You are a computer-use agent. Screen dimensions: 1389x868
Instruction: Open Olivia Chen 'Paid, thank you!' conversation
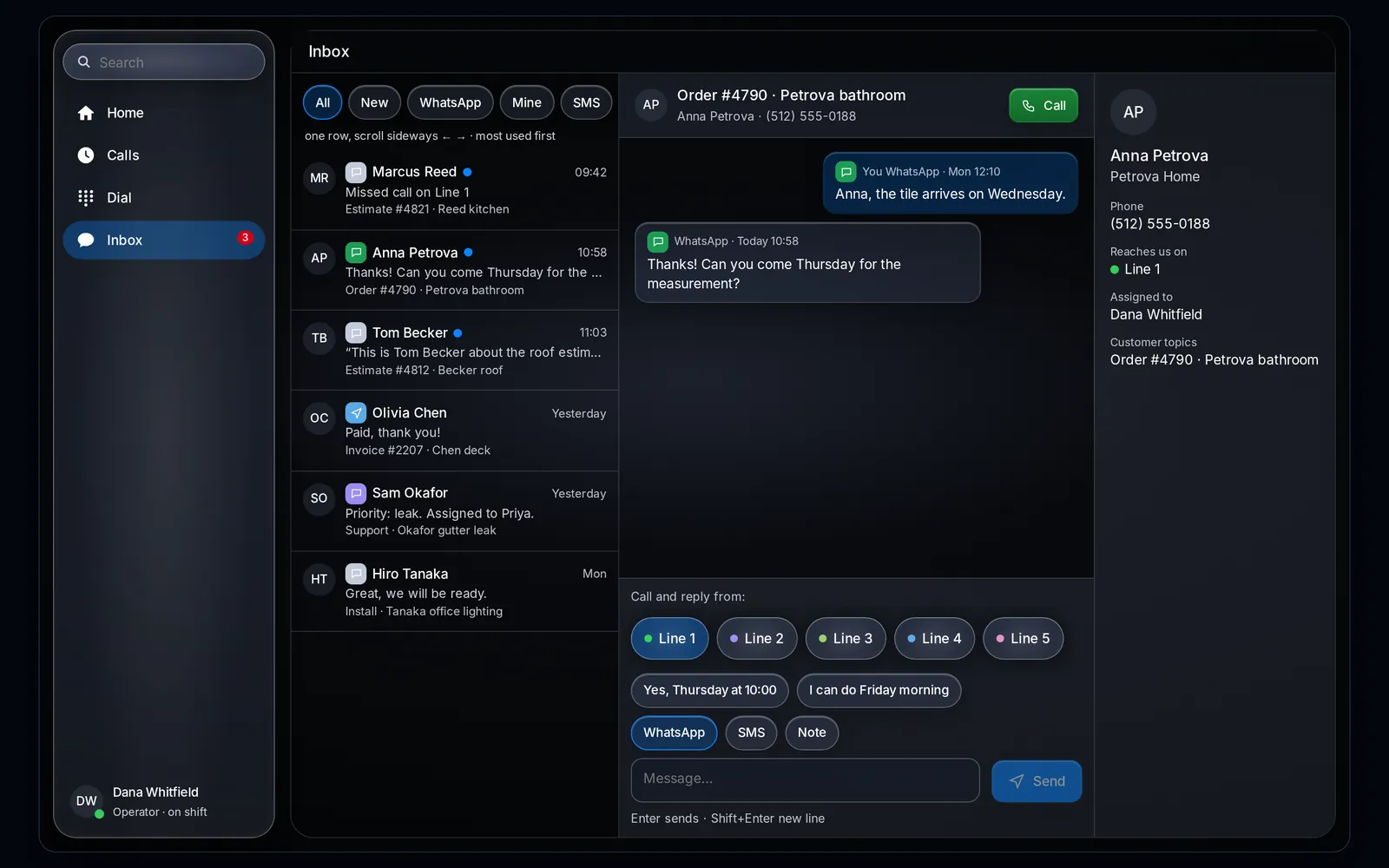[x=455, y=431]
